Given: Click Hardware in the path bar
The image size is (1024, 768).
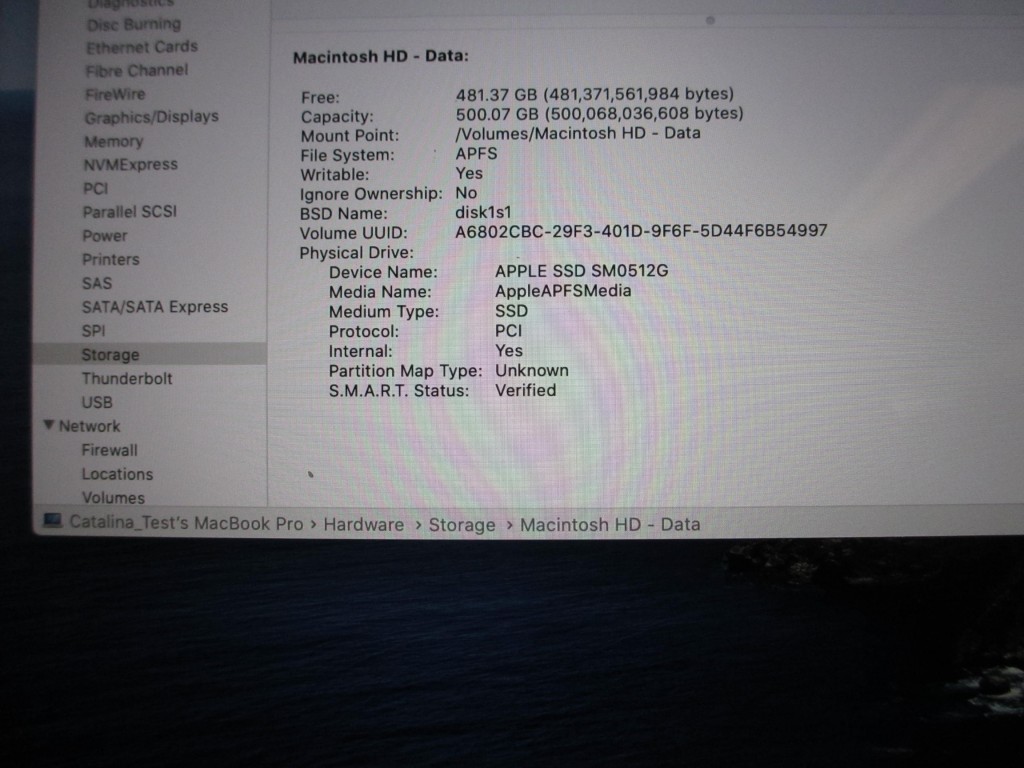Looking at the screenshot, I should [x=364, y=524].
